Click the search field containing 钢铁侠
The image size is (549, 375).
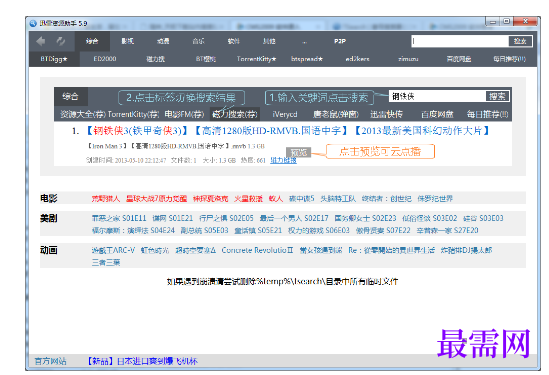pyautogui.click(x=437, y=96)
